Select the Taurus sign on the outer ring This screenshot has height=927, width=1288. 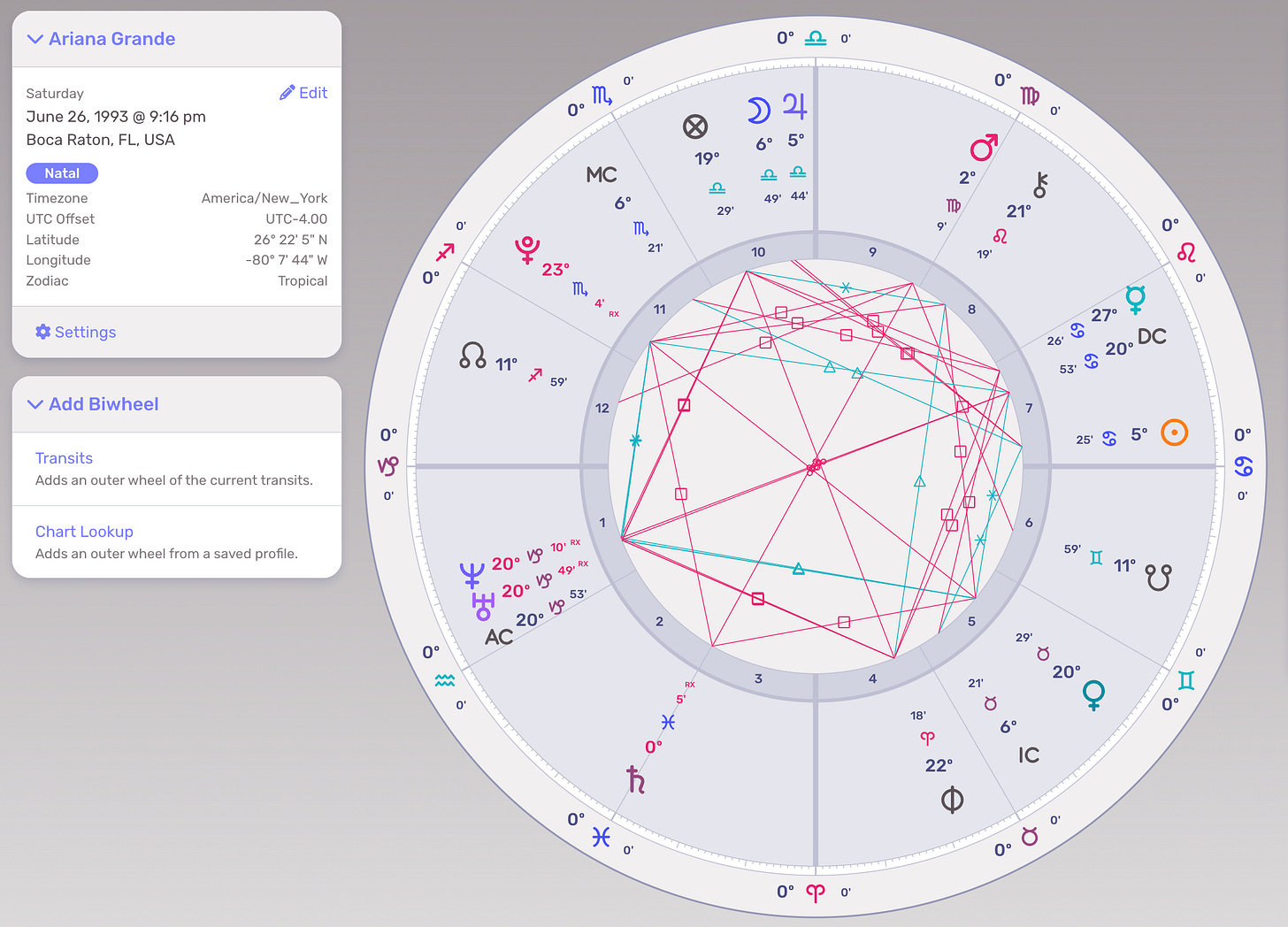pos(1030,836)
